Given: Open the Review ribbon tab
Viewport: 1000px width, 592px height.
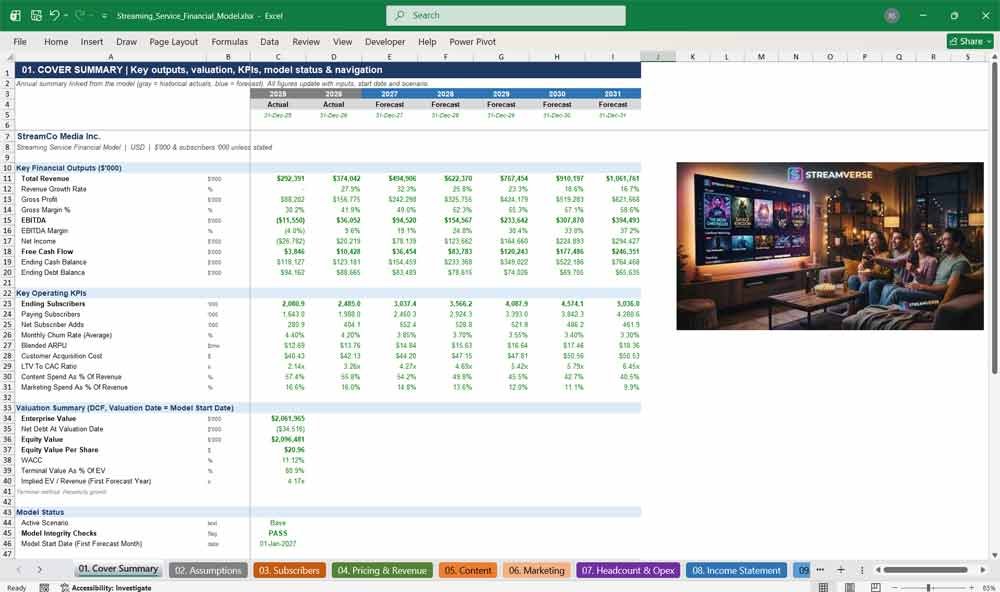Looking at the screenshot, I should [x=306, y=41].
